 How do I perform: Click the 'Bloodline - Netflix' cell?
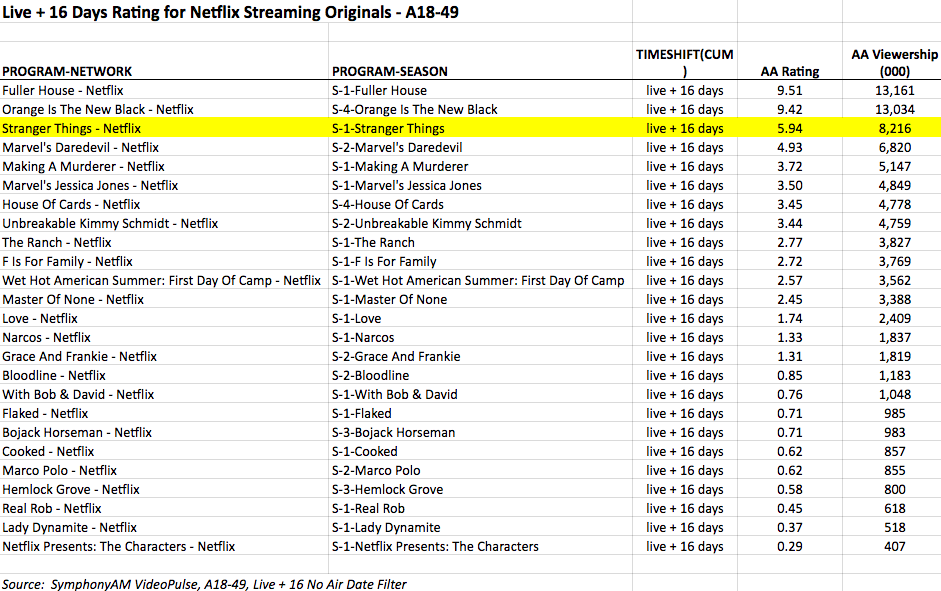pyautogui.click(x=54, y=376)
